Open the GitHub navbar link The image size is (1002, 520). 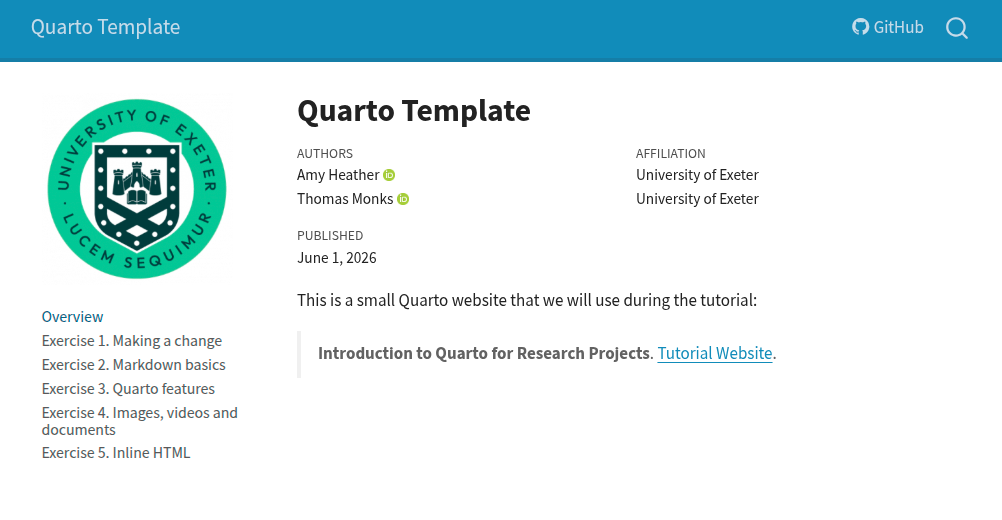888,27
